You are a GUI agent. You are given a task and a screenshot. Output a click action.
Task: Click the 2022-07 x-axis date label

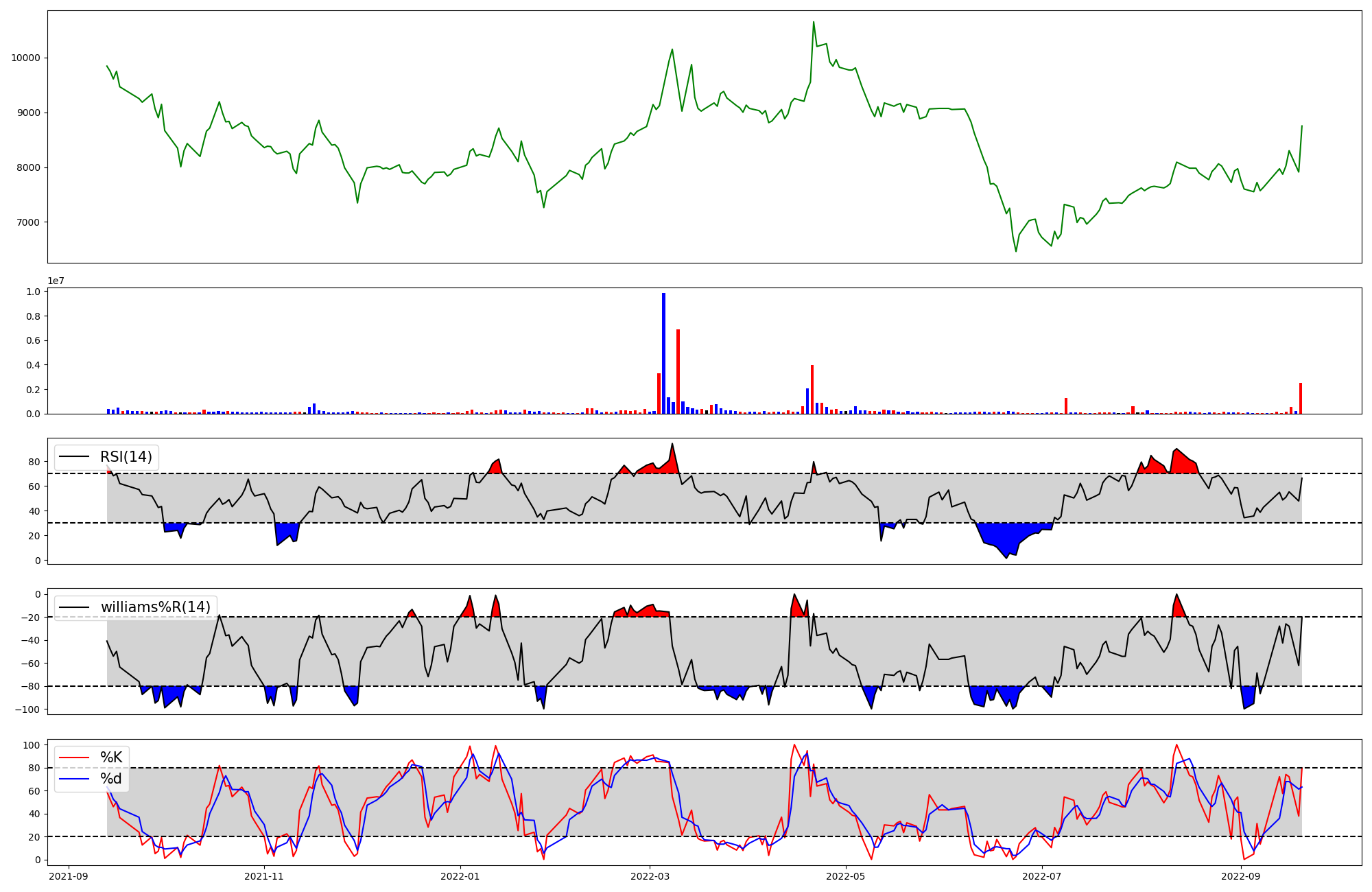[1042, 876]
